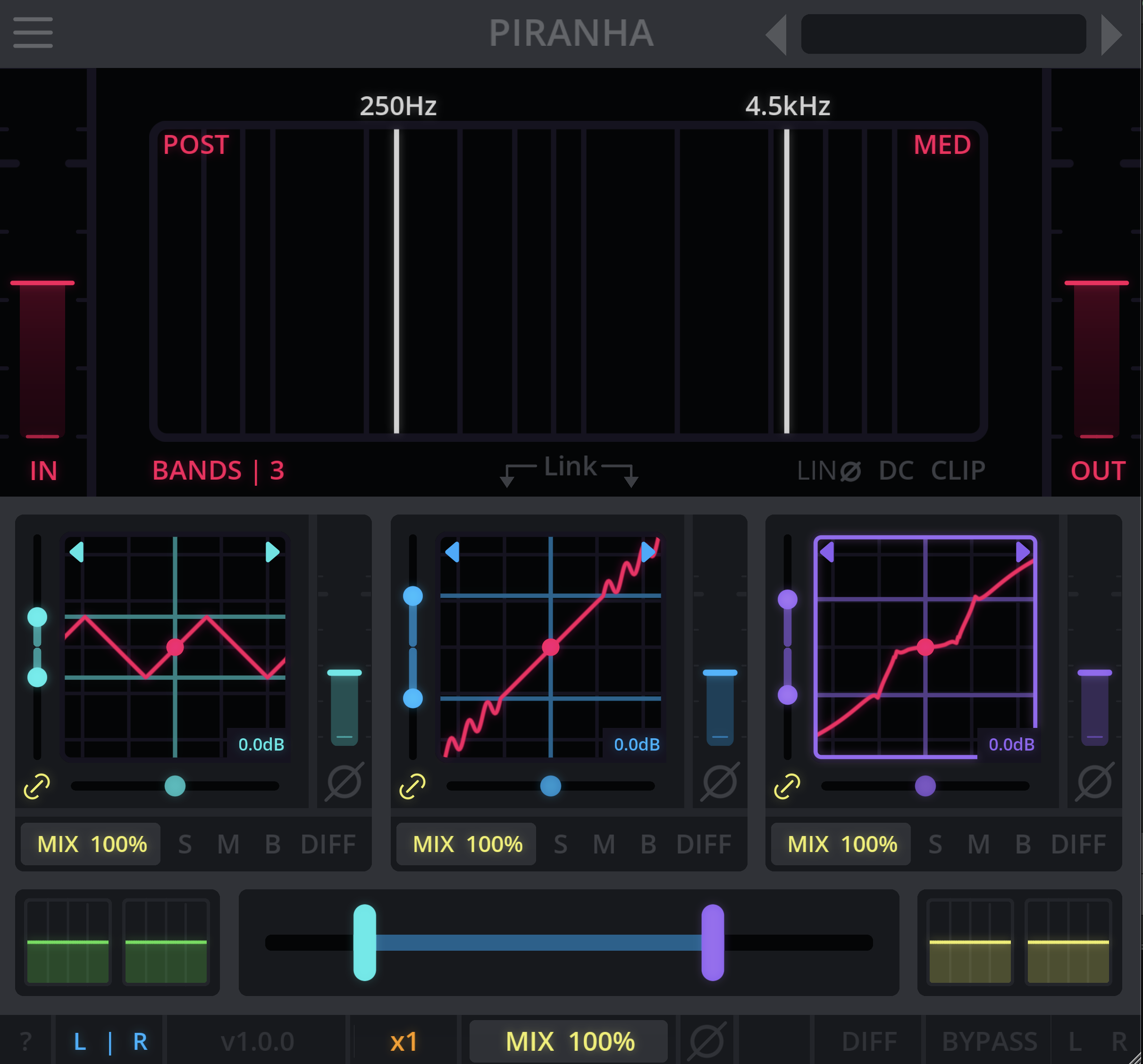
Task: Solo the purple band with S
Action: pos(935,845)
